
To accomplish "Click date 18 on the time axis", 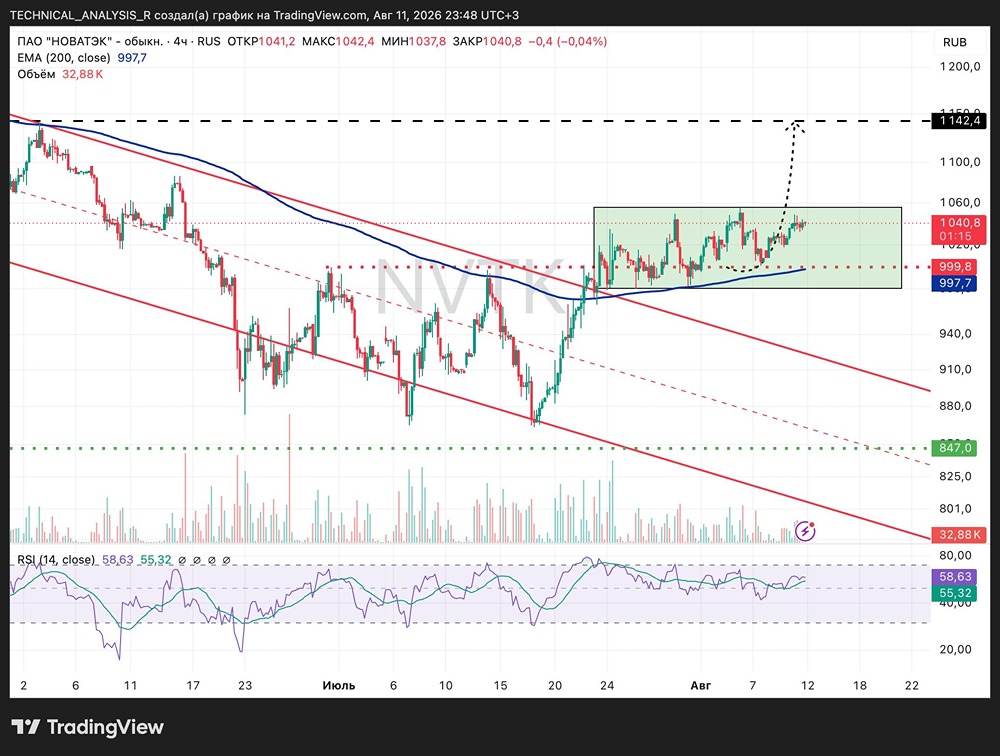I will (860, 686).
